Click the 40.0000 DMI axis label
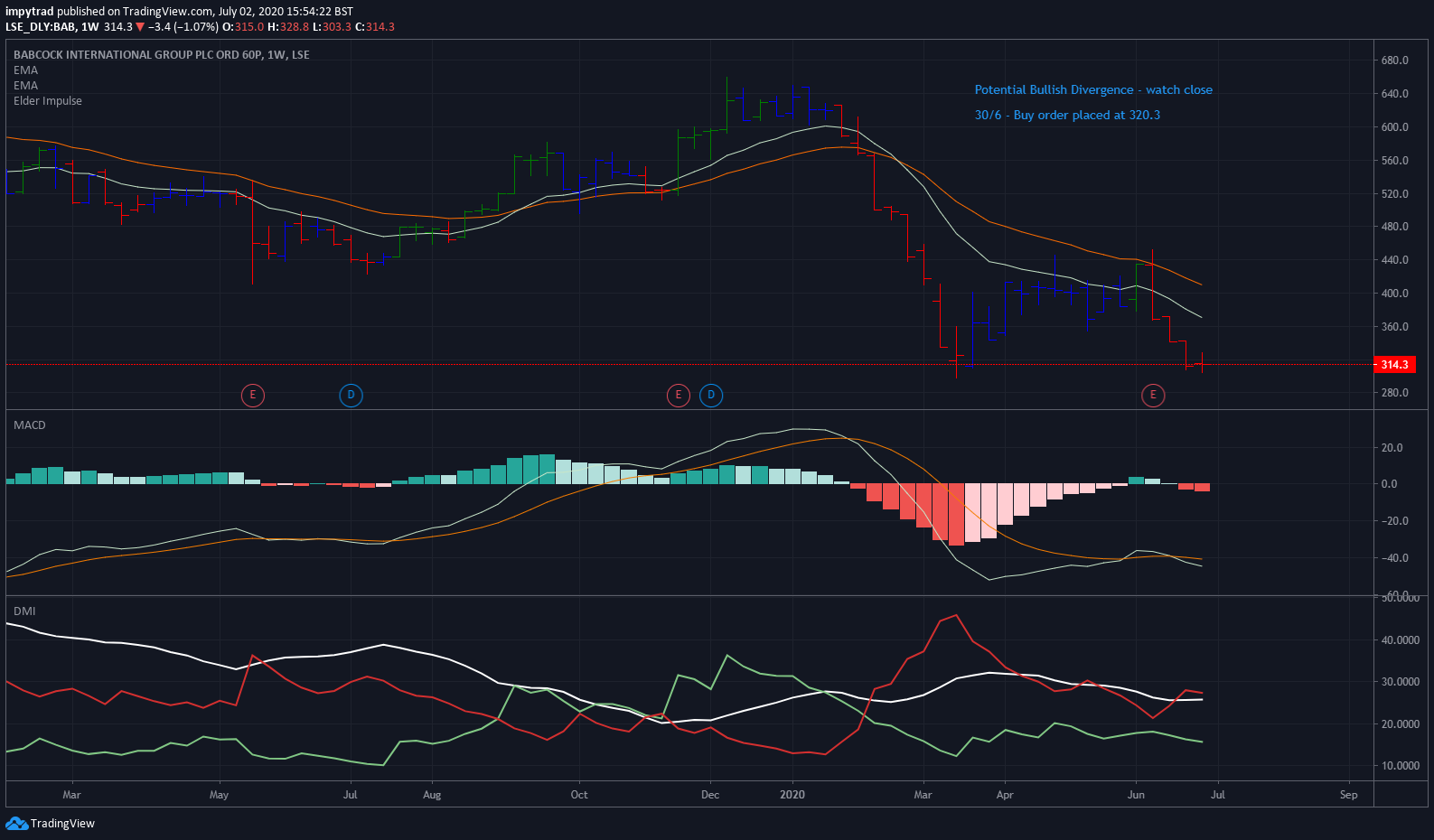This screenshot has height=840, width=1434. click(x=1400, y=640)
